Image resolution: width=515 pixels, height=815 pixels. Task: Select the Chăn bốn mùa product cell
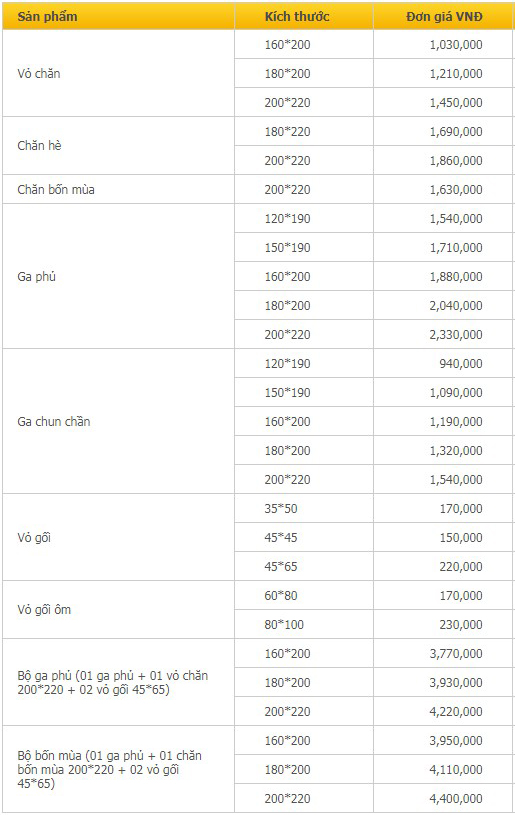point(118,189)
